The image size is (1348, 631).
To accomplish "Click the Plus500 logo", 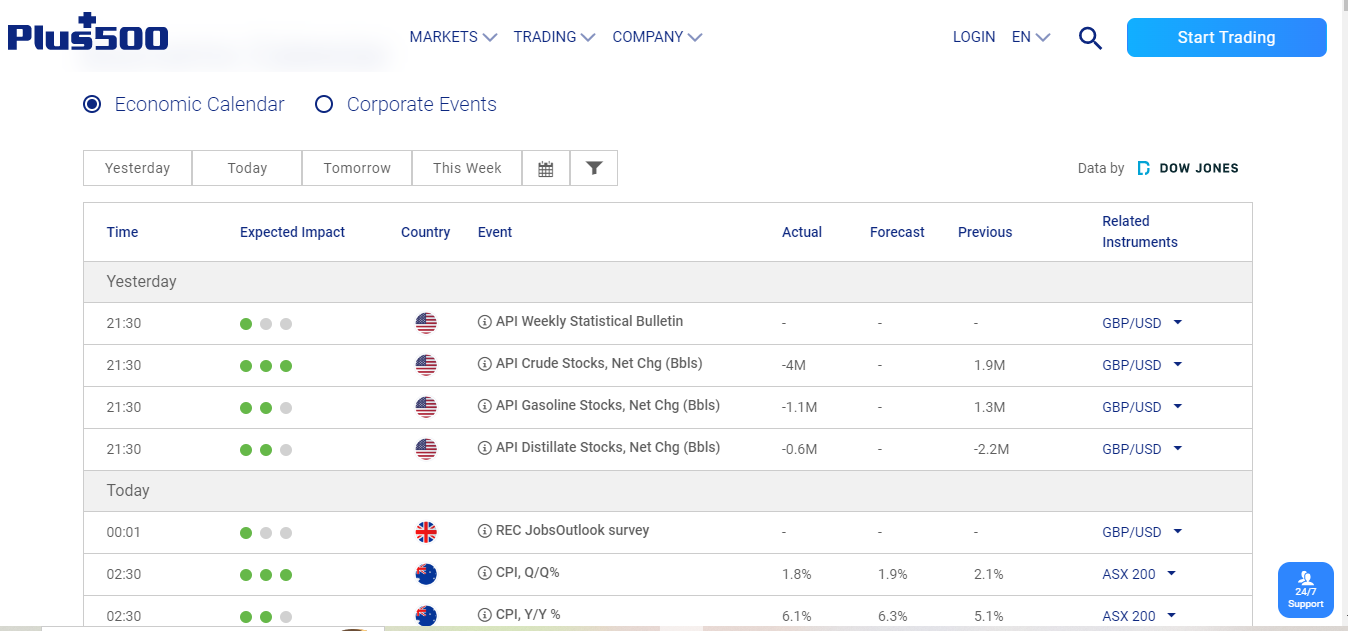I will tap(88, 33).
